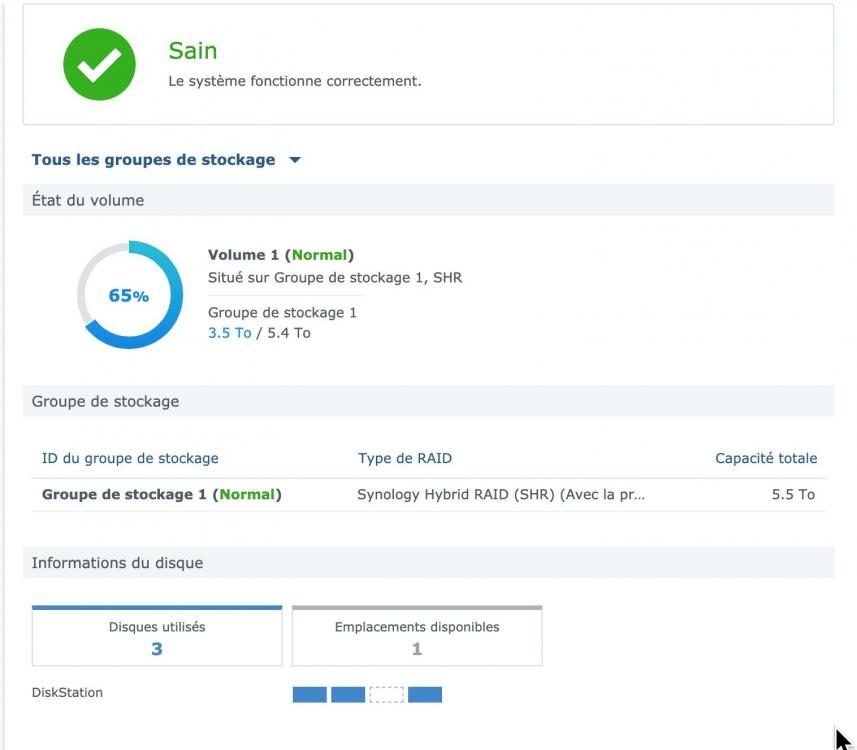Screen dimensions: 857x750
Task: Click the Capacité totale column header
Action: click(765, 458)
